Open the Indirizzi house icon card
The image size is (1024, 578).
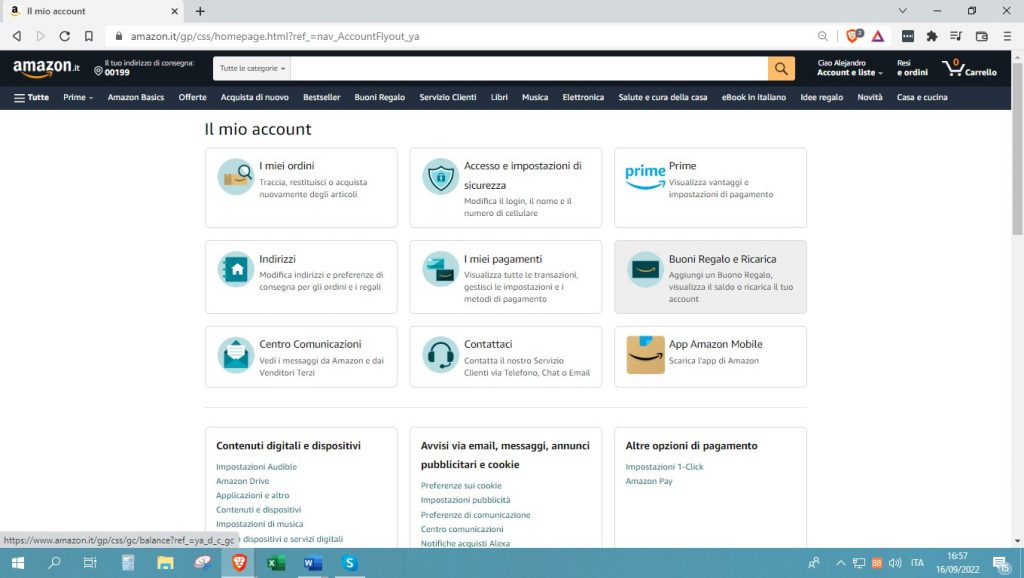[300, 277]
